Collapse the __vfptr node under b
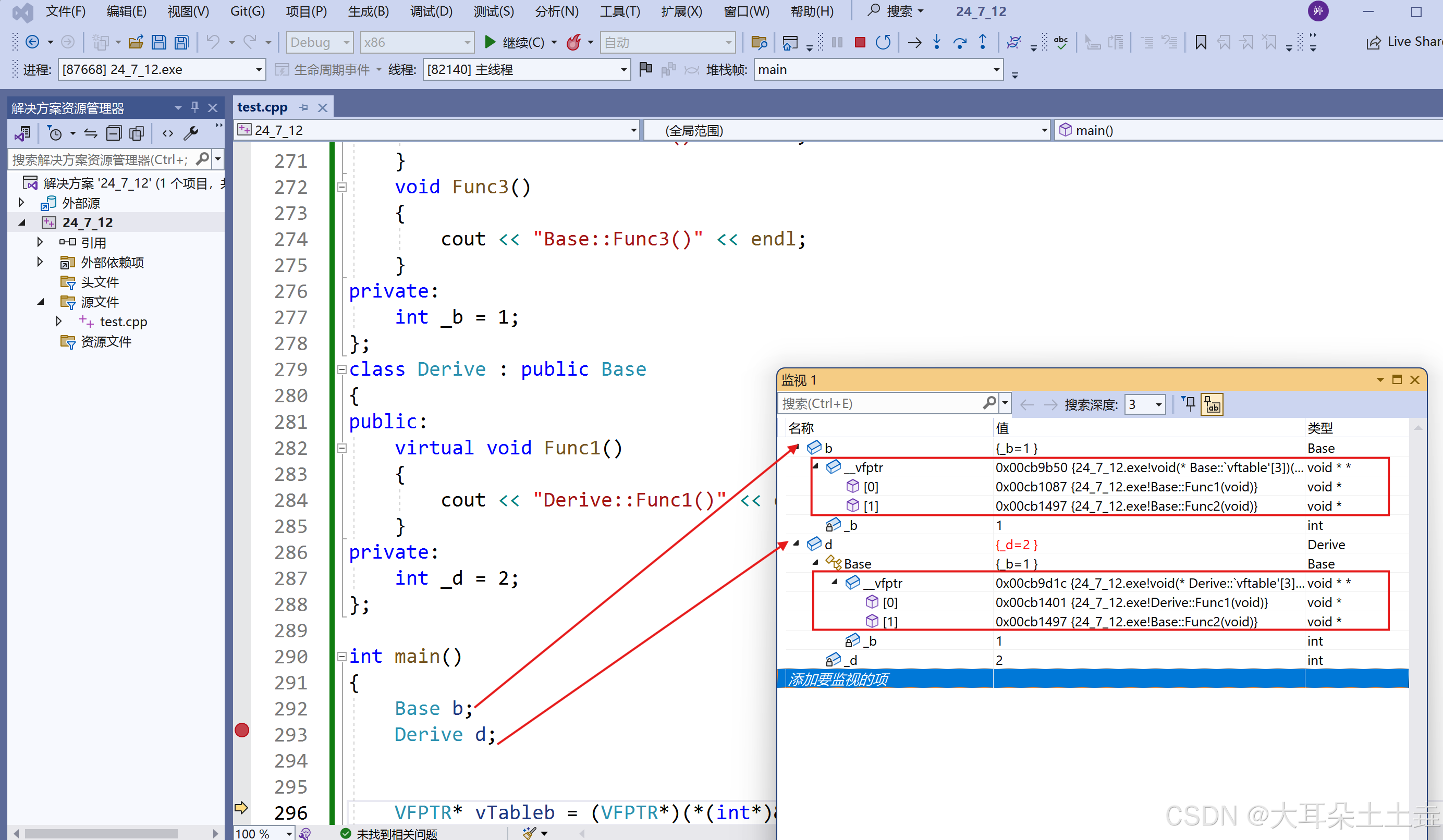This screenshot has height=840, width=1443. [x=815, y=467]
